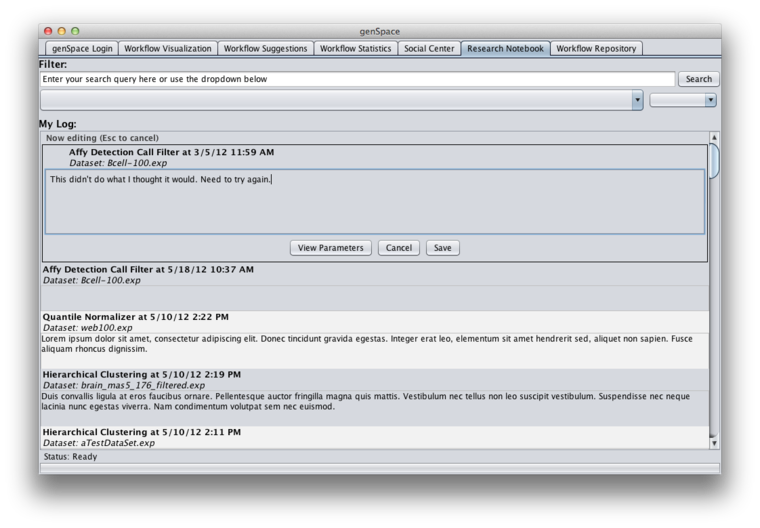The height and width of the screenshot is (528, 760).
Task: Switch to Workflow Visualization tab
Action: (168, 48)
